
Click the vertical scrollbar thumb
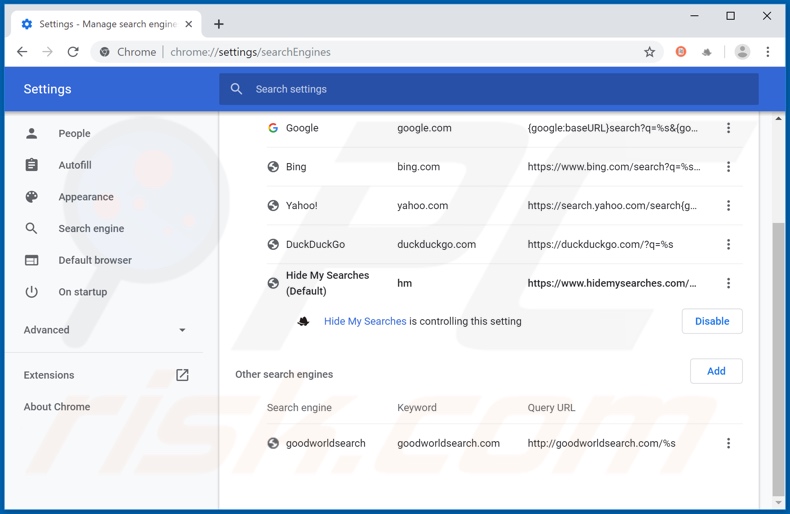pyautogui.click(x=778, y=358)
